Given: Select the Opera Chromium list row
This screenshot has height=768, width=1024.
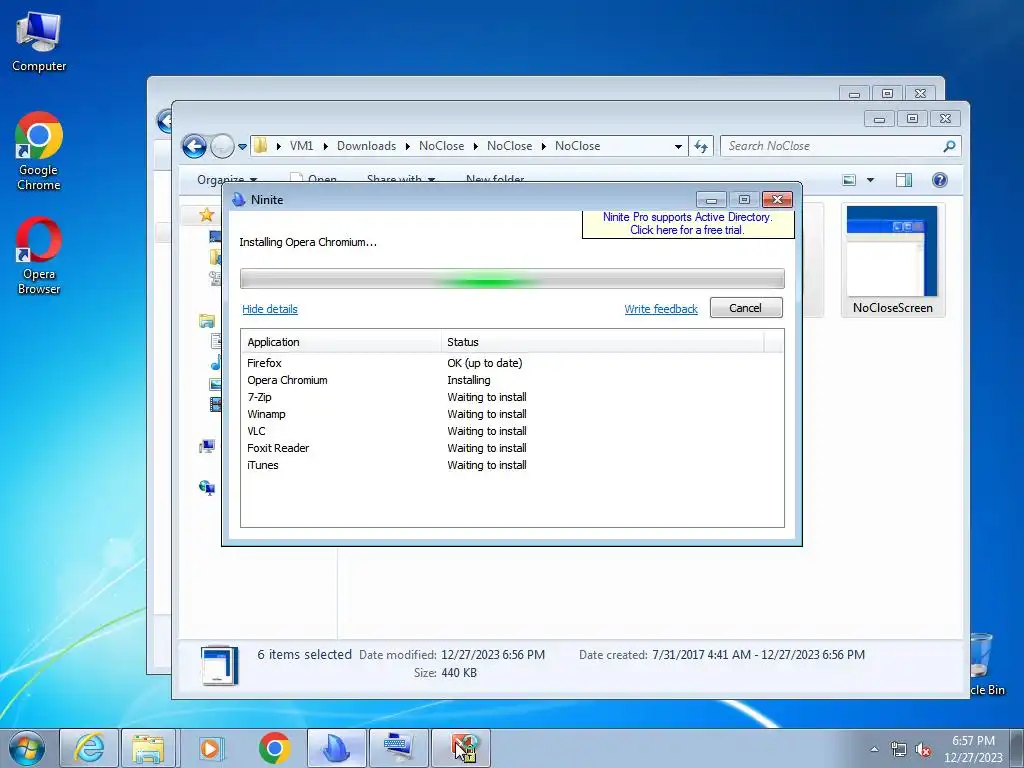Looking at the screenshot, I should pos(512,380).
